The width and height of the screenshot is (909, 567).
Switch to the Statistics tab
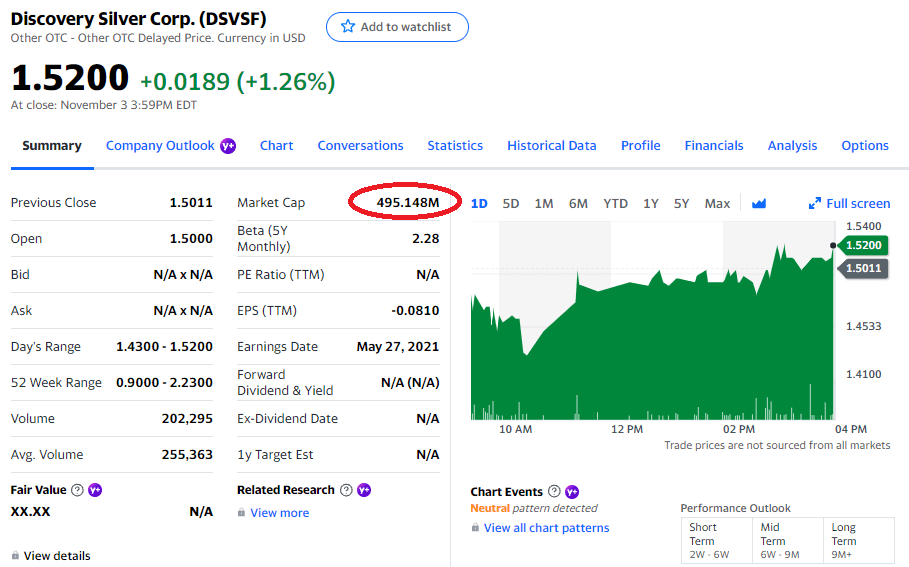coord(455,145)
